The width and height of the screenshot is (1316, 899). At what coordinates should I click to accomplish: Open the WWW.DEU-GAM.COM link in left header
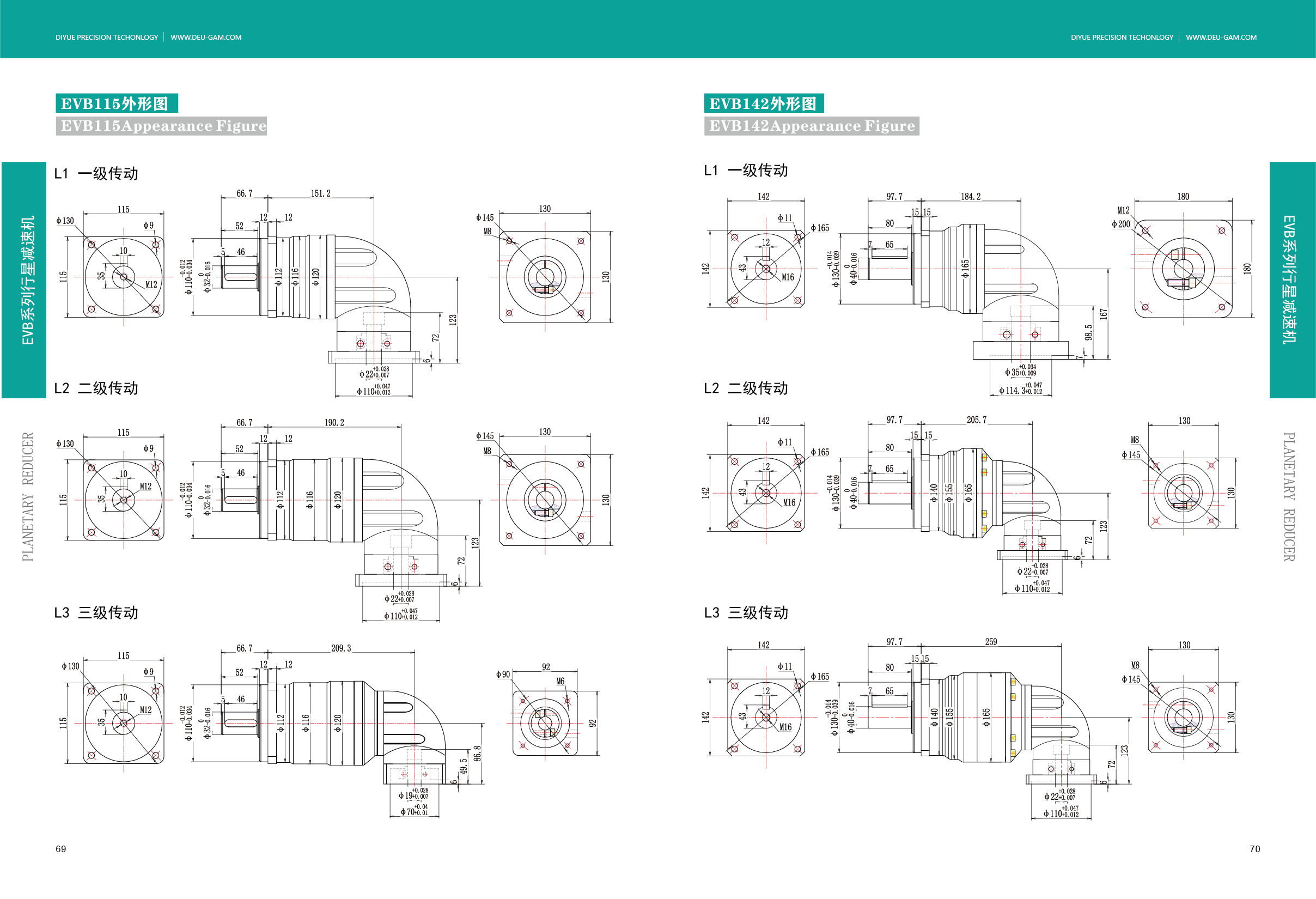[205, 38]
